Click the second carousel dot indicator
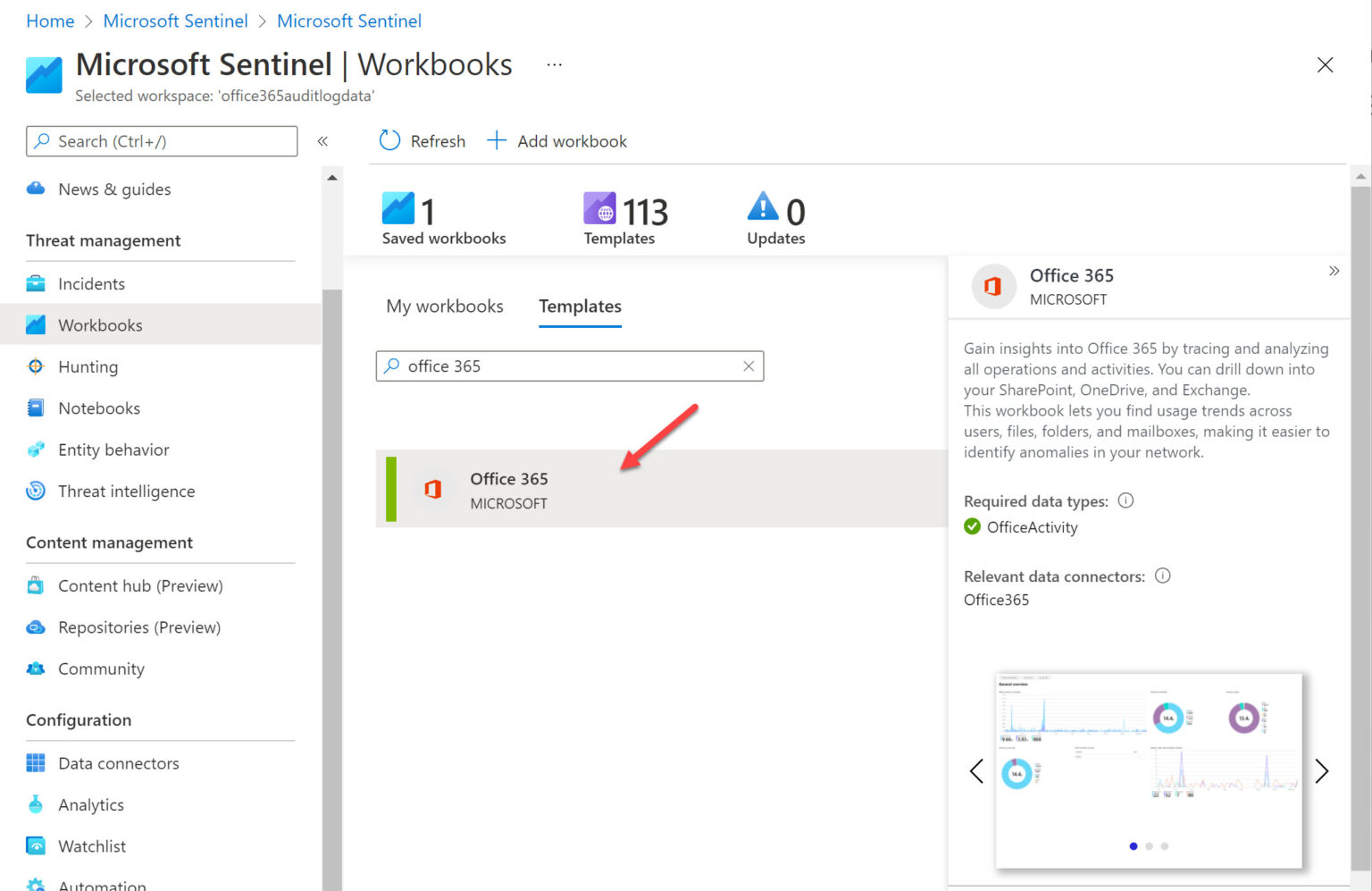Screen dimensions: 1372x891 [x=1150, y=845]
